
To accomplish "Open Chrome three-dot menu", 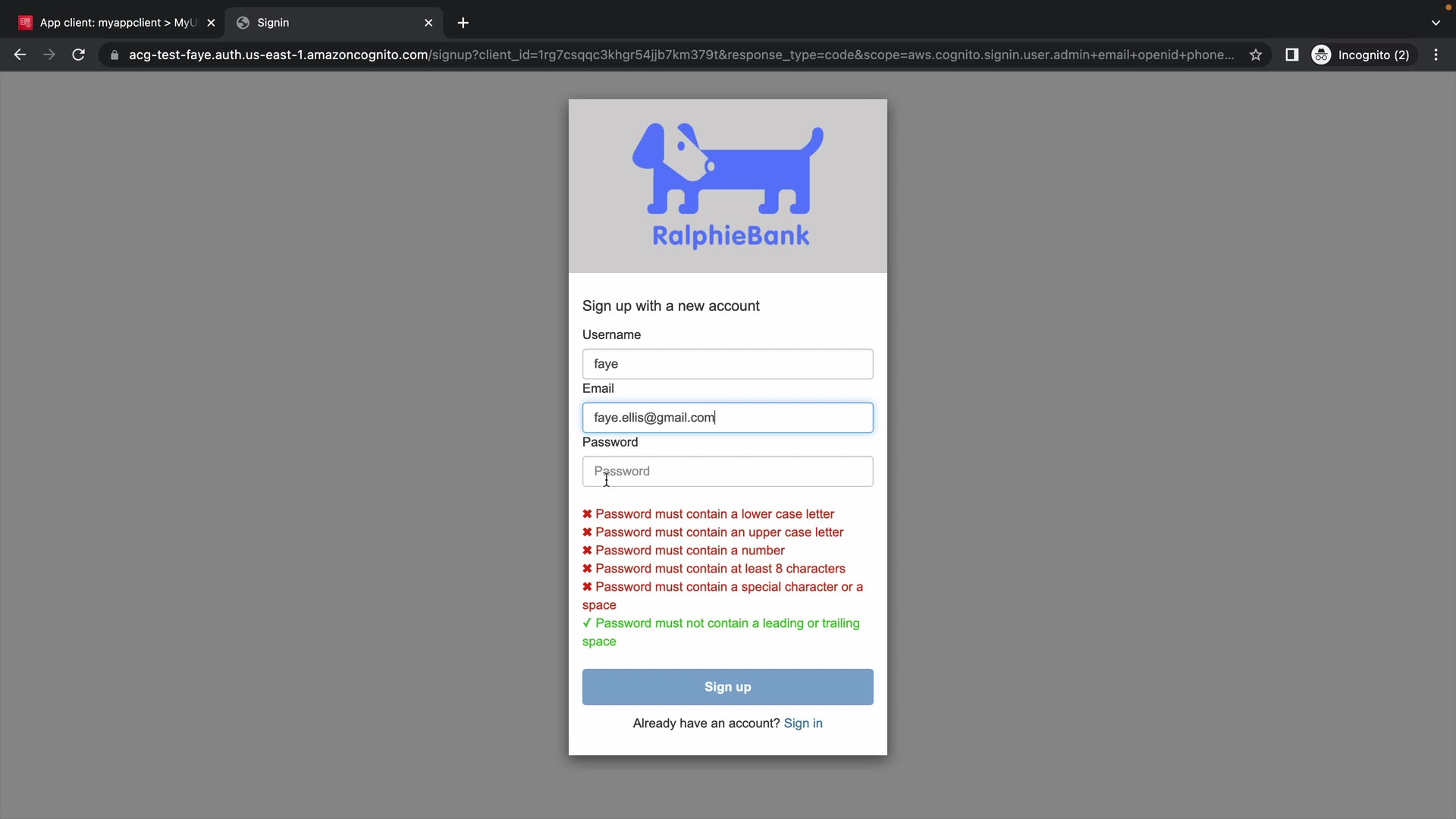I will [1436, 55].
